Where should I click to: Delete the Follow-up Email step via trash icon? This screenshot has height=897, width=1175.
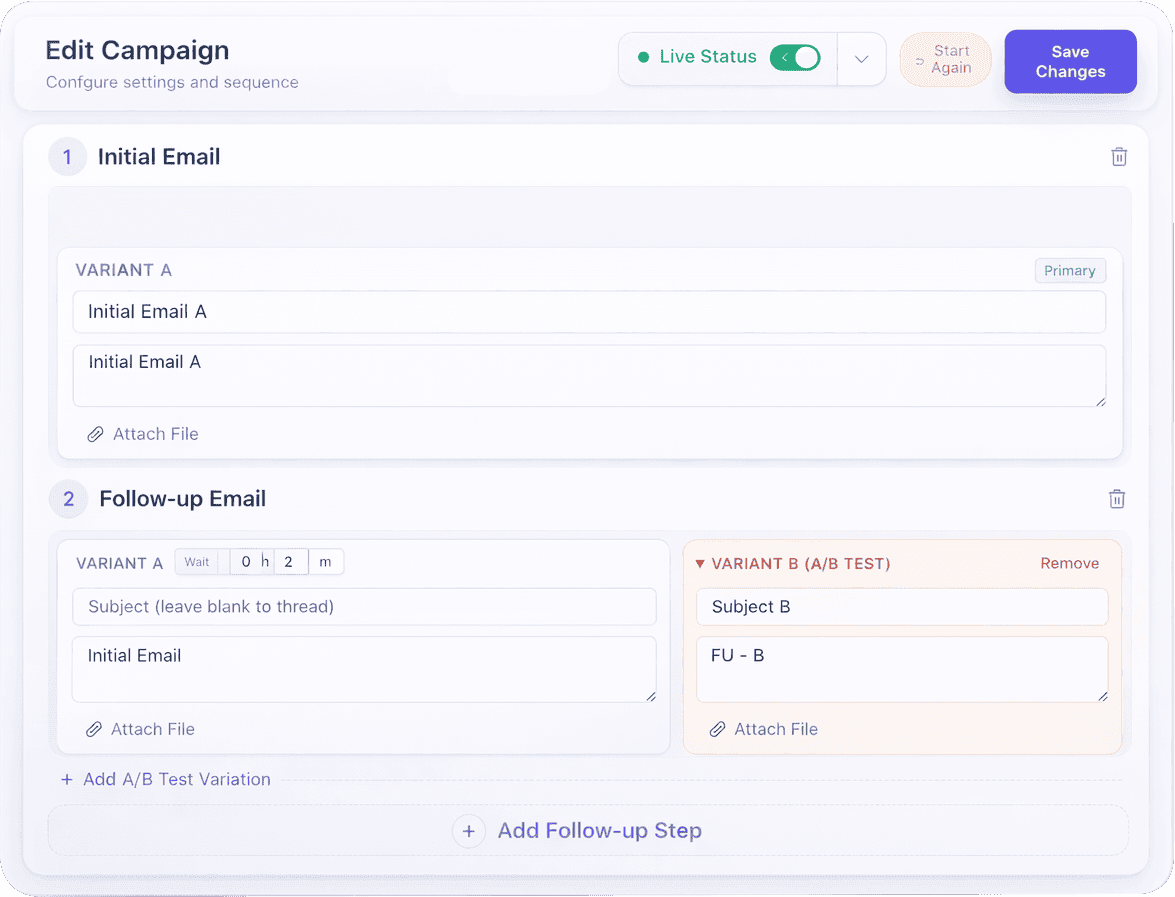click(x=1117, y=498)
